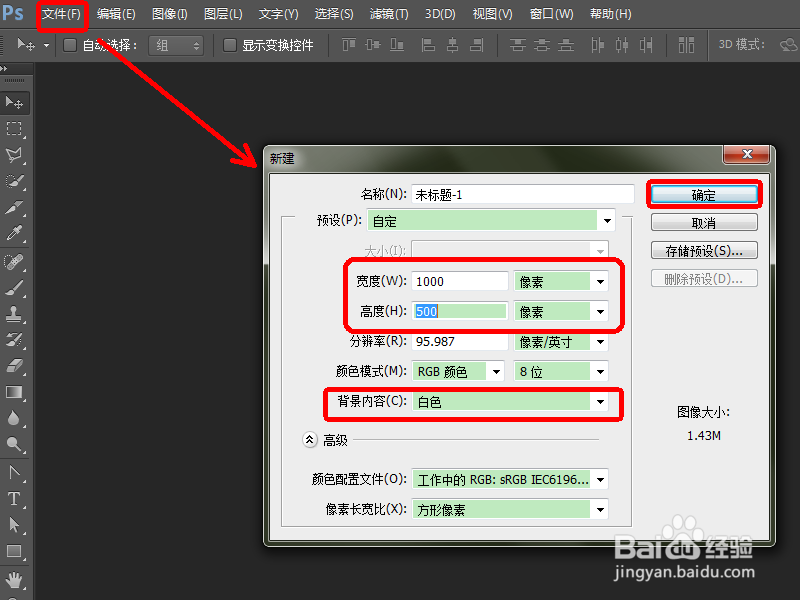Select the Brush tool
Image resolution: width=800 pixels, height=600 pixels.
[14, 288]
